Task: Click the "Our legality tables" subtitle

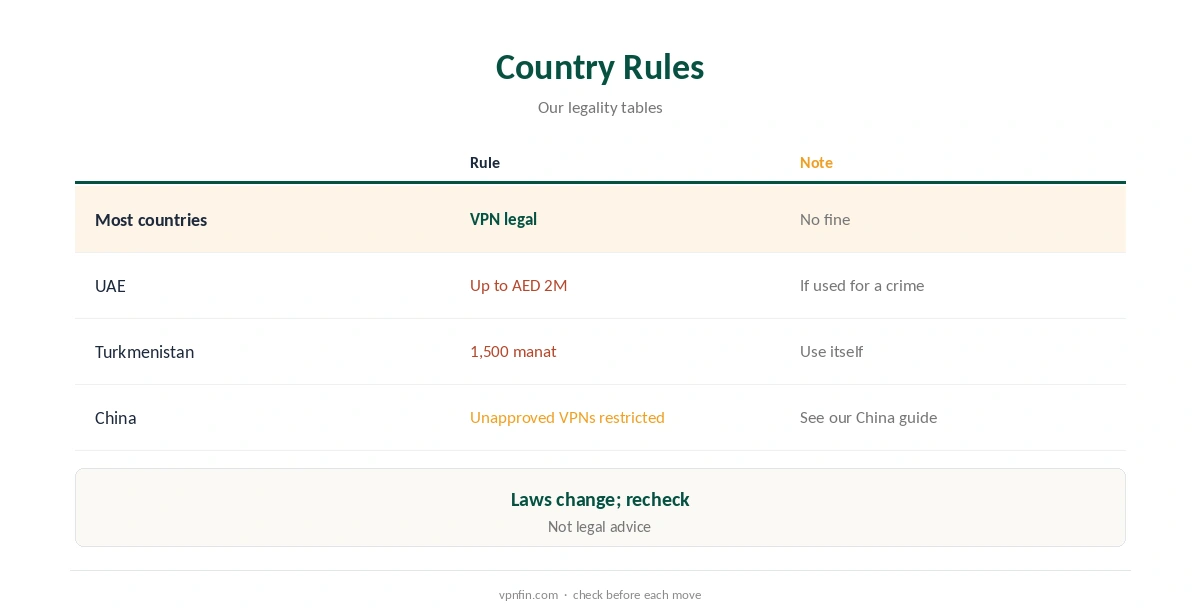Action: (x=600, y=108)
